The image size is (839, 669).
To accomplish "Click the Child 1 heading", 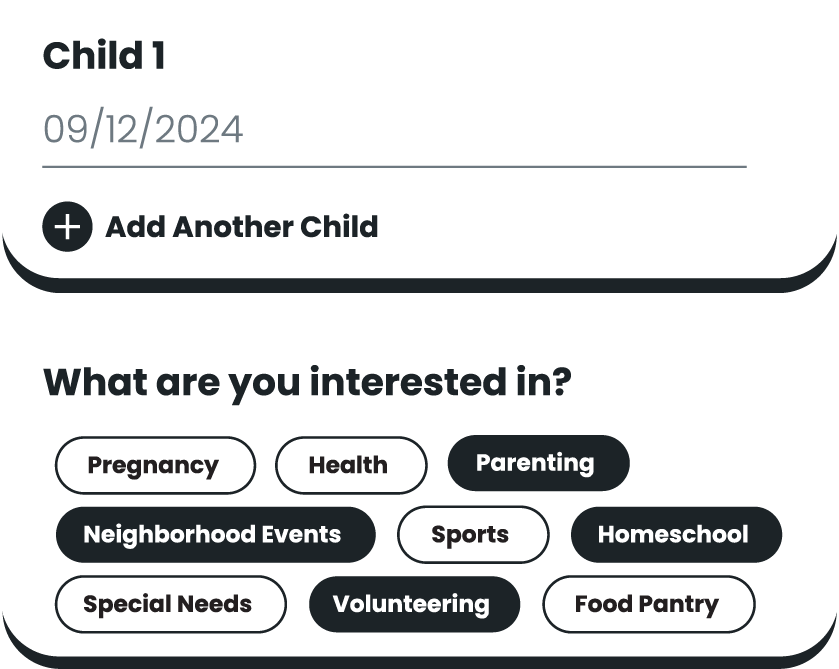I will coord(104,57).
